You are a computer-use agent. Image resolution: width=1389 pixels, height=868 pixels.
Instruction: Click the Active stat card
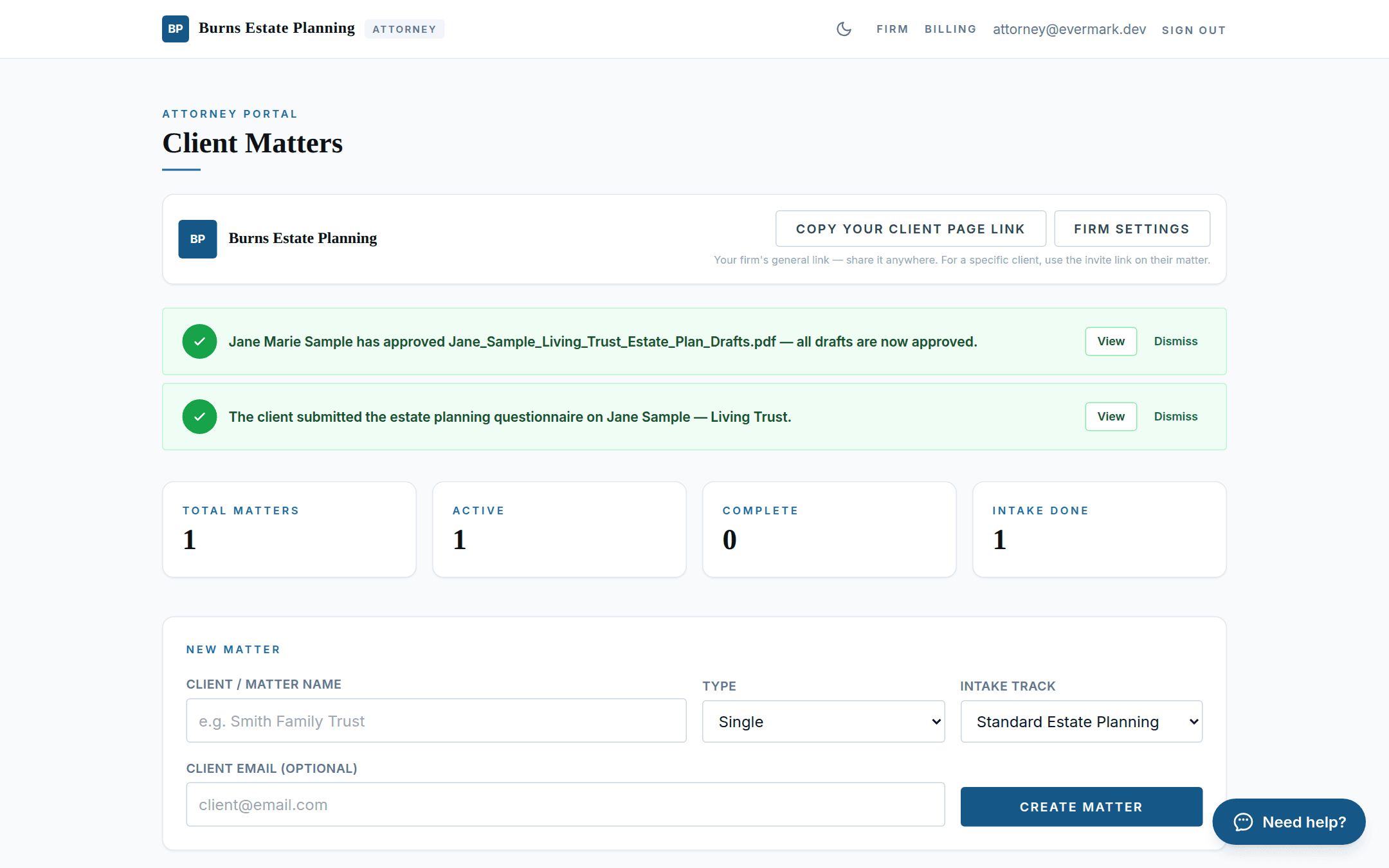point(559,529)
